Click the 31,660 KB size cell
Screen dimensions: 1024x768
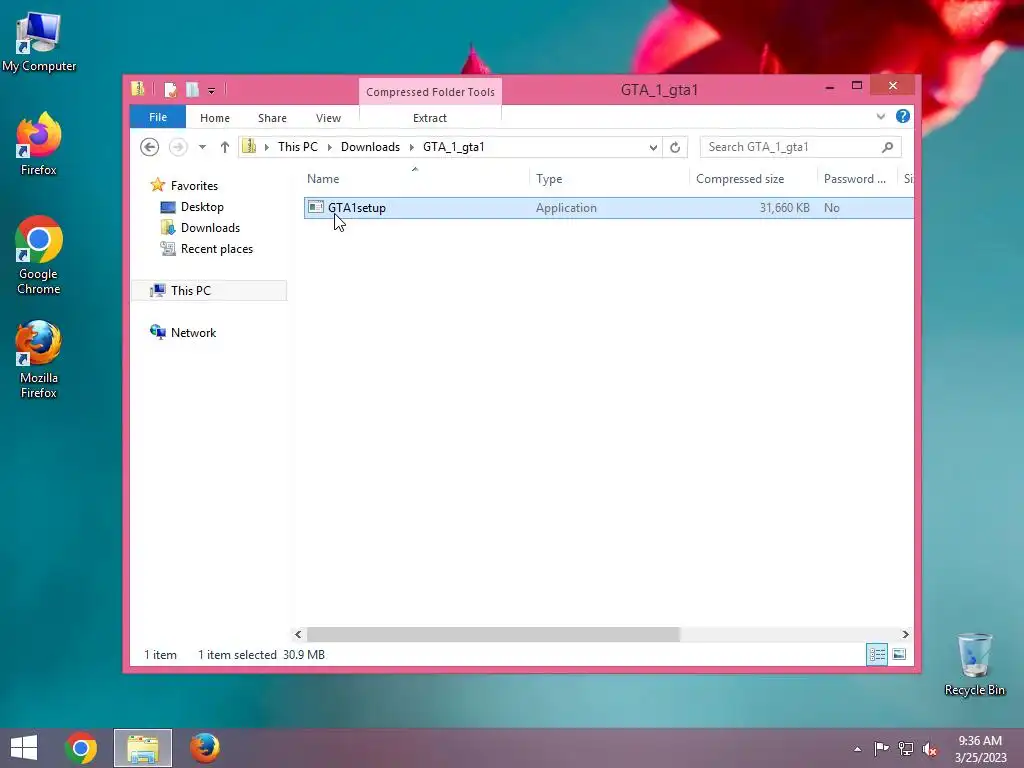click(784, 208)
